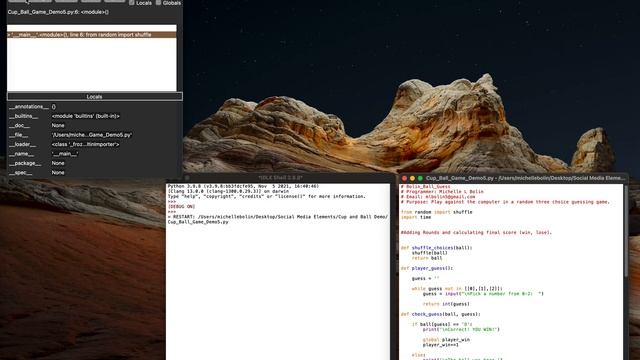The width and height of the screenshot is (640, 360).
Task: Click the 'def check_guess(ball, guess):' line
Action: (440, 314)
